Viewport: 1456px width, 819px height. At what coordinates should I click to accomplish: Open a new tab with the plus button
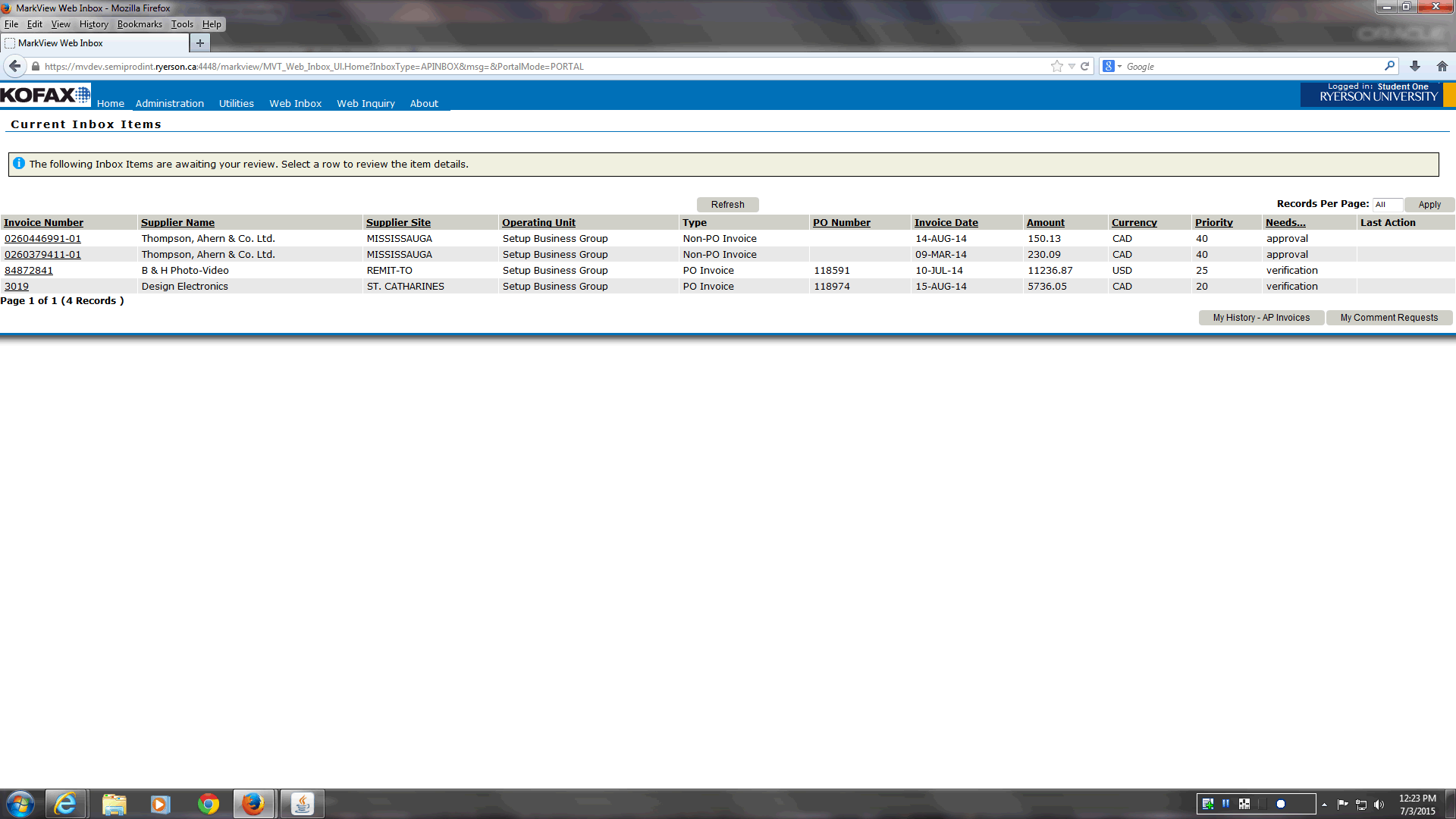200,43
